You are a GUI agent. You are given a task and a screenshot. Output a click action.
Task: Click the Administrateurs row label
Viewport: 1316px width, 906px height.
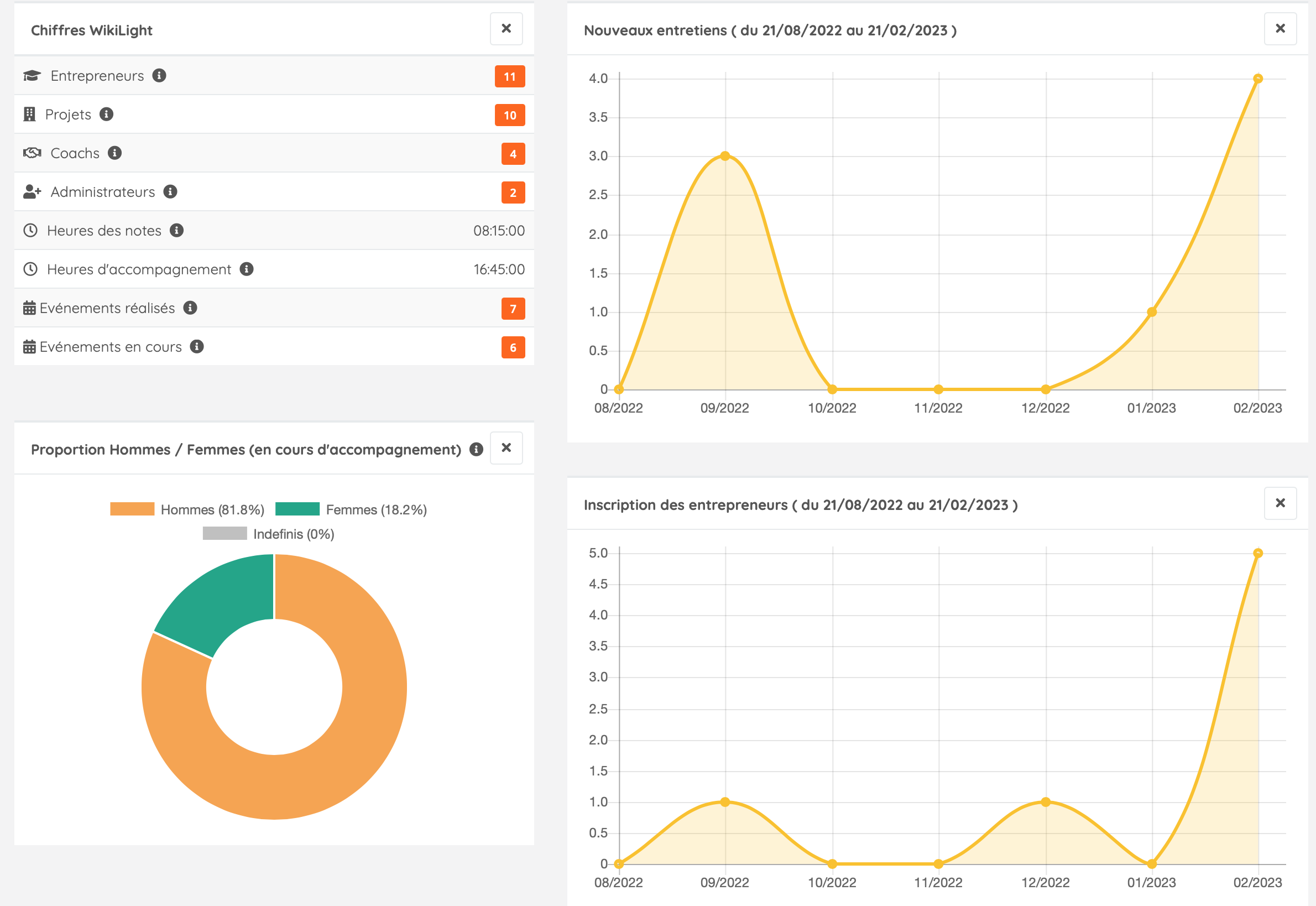[x=103, y=192]
